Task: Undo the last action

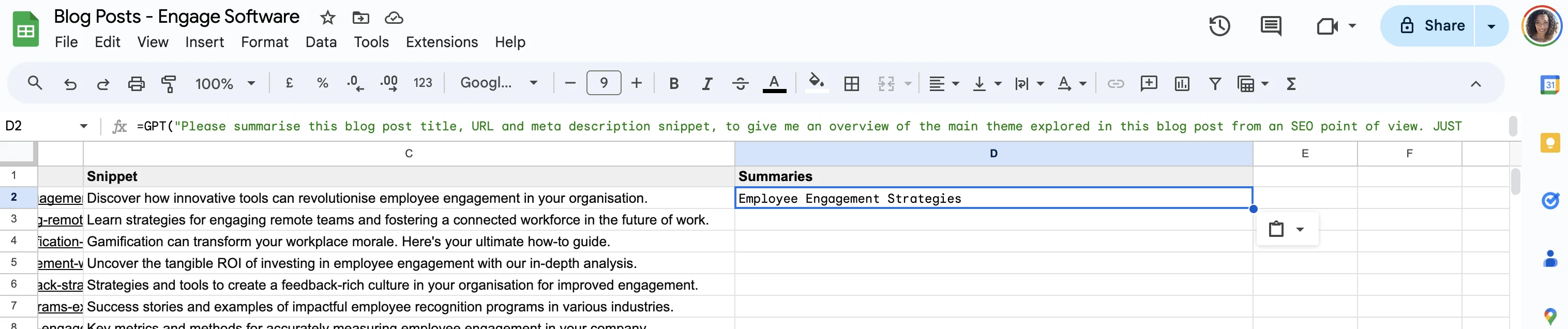Action: (x=70, y=83)
